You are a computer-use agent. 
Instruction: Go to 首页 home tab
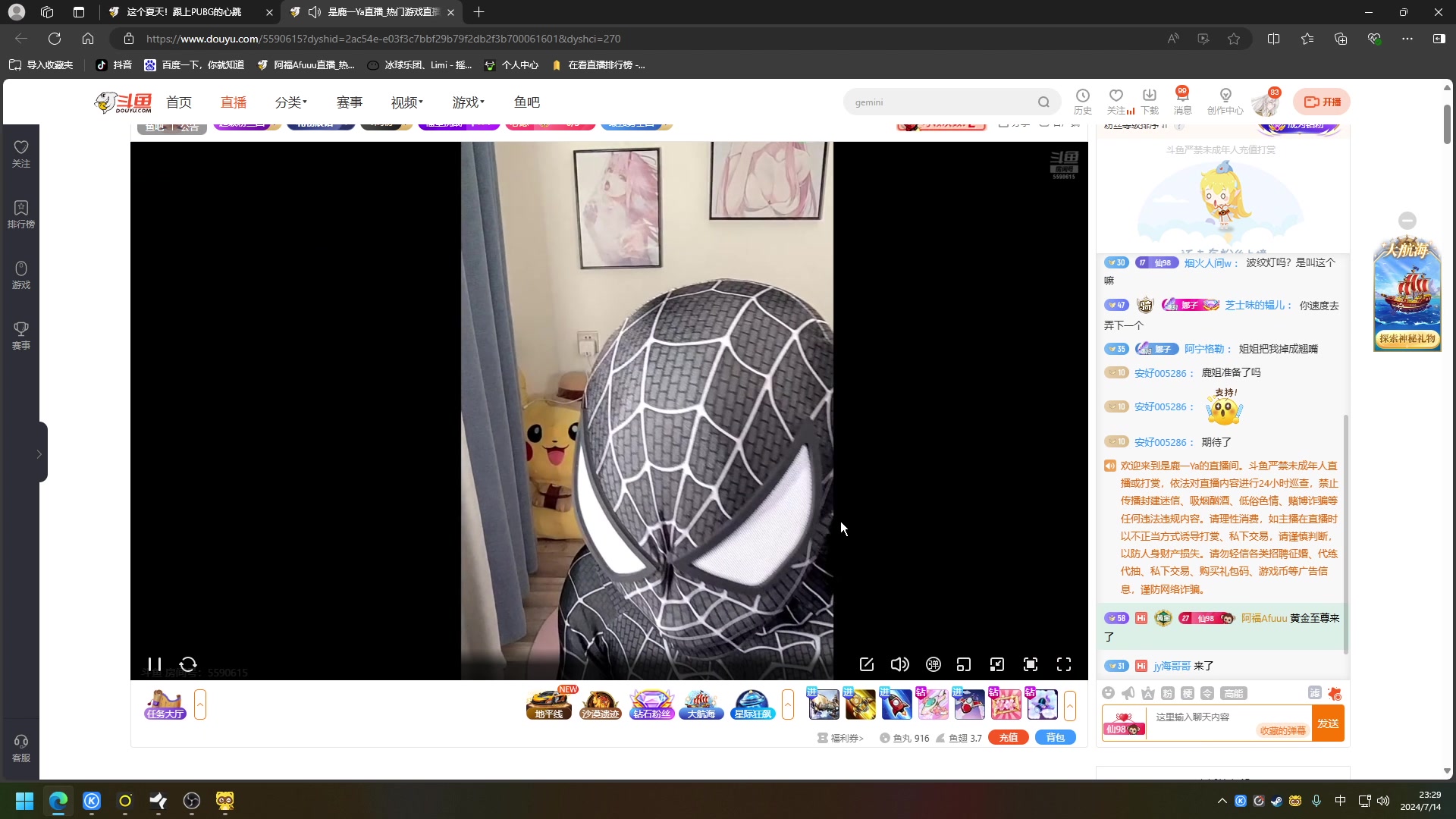click(x=179, y=102)
